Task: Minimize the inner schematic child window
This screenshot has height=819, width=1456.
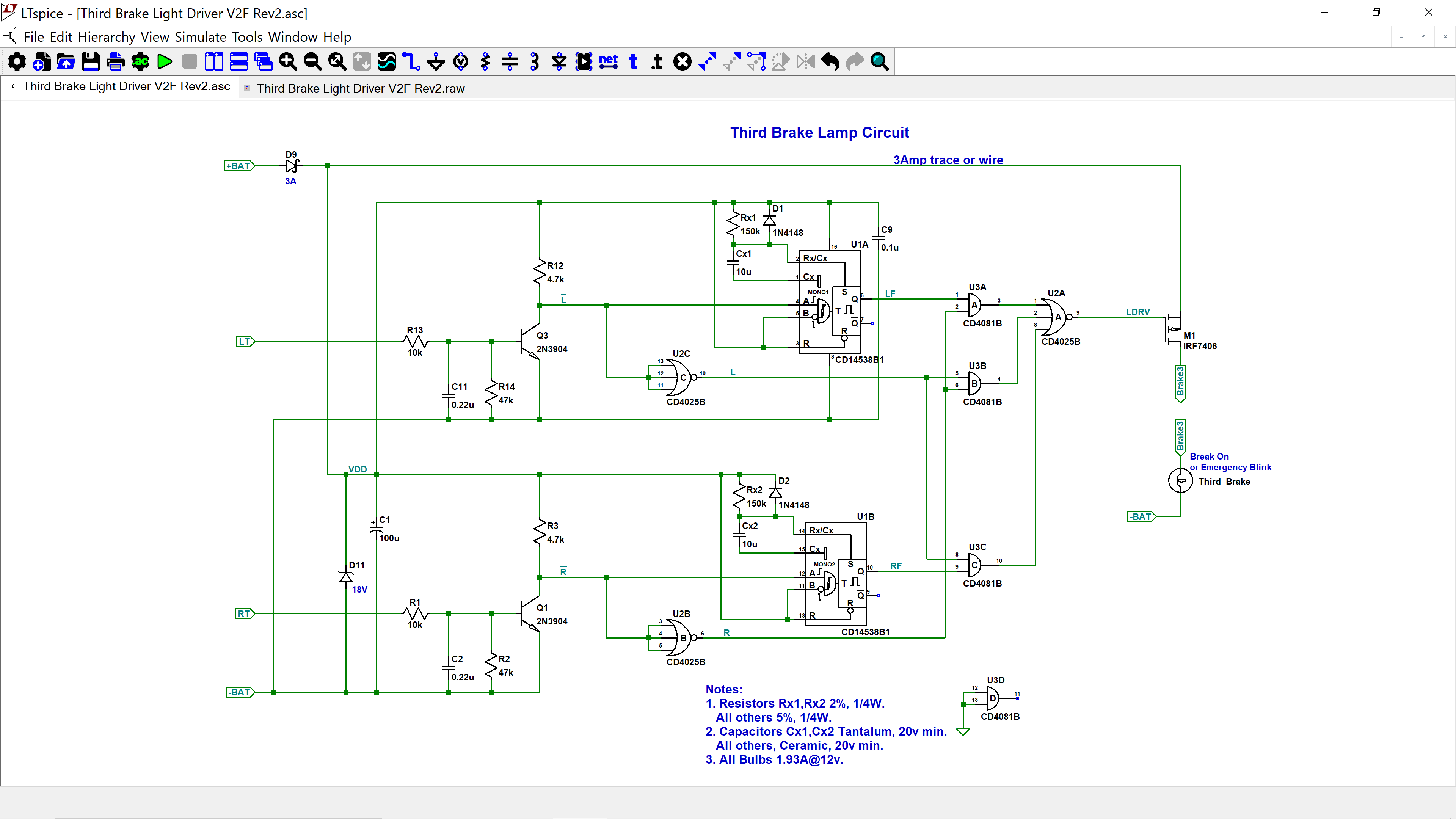Action: pyautogui.click(x=1401, y=37)
